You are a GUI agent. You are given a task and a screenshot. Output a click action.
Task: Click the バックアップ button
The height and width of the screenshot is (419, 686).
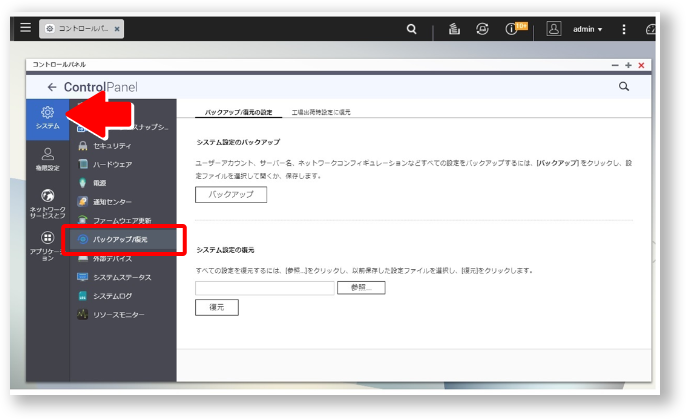(231, 195)
